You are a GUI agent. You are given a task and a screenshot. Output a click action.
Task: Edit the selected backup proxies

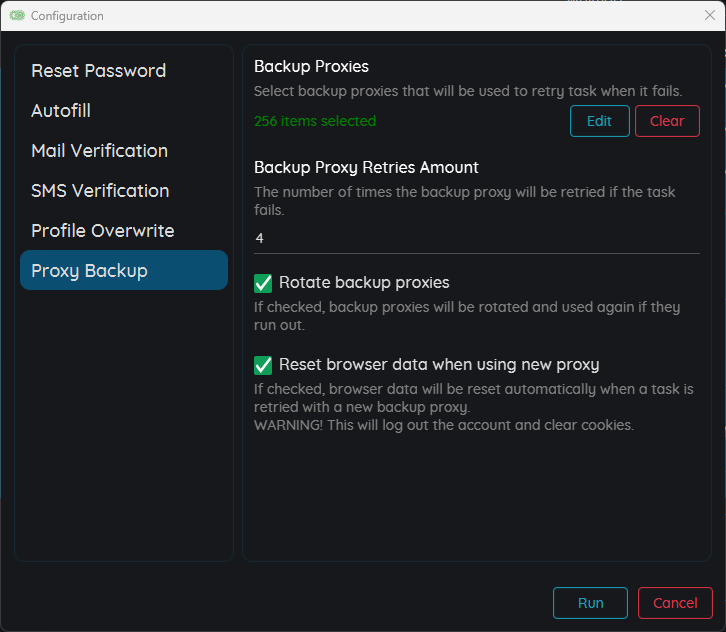tap(600, 121)
